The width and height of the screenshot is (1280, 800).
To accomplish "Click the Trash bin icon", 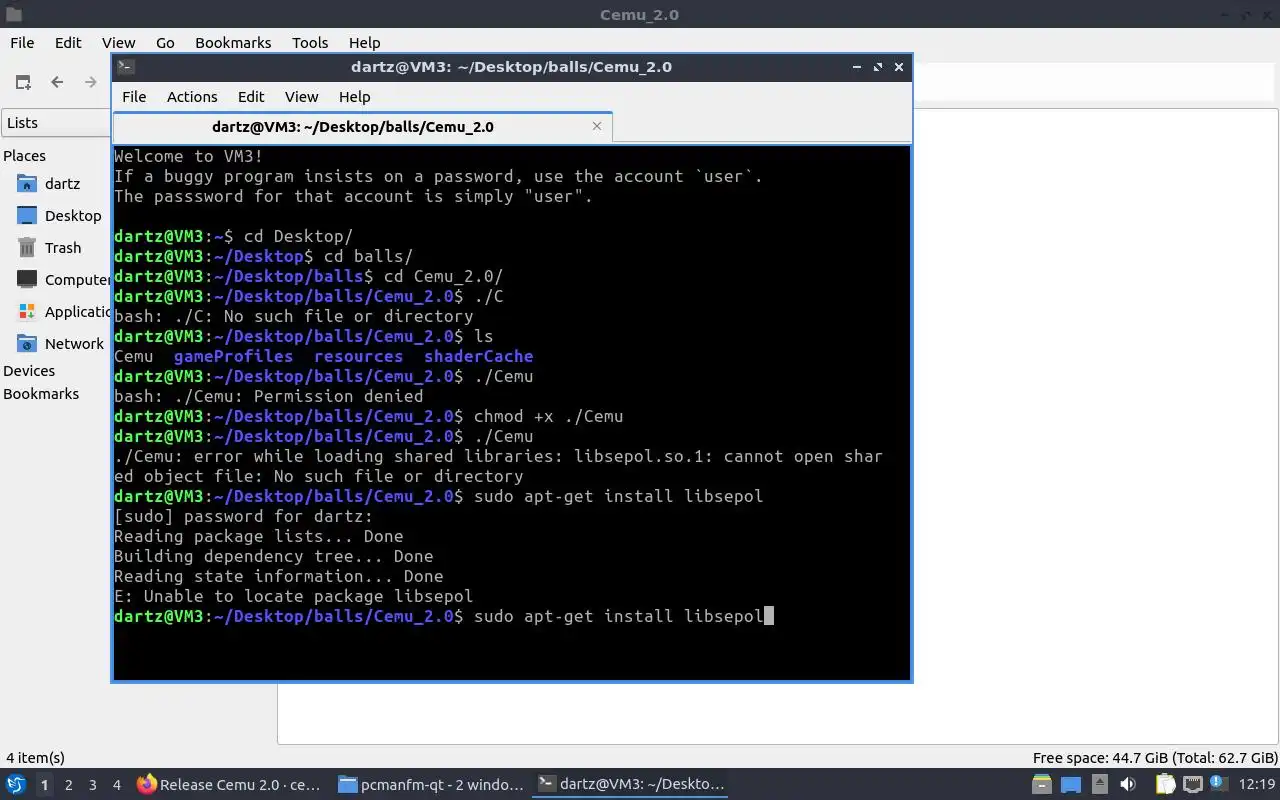I will pos(27,248).
